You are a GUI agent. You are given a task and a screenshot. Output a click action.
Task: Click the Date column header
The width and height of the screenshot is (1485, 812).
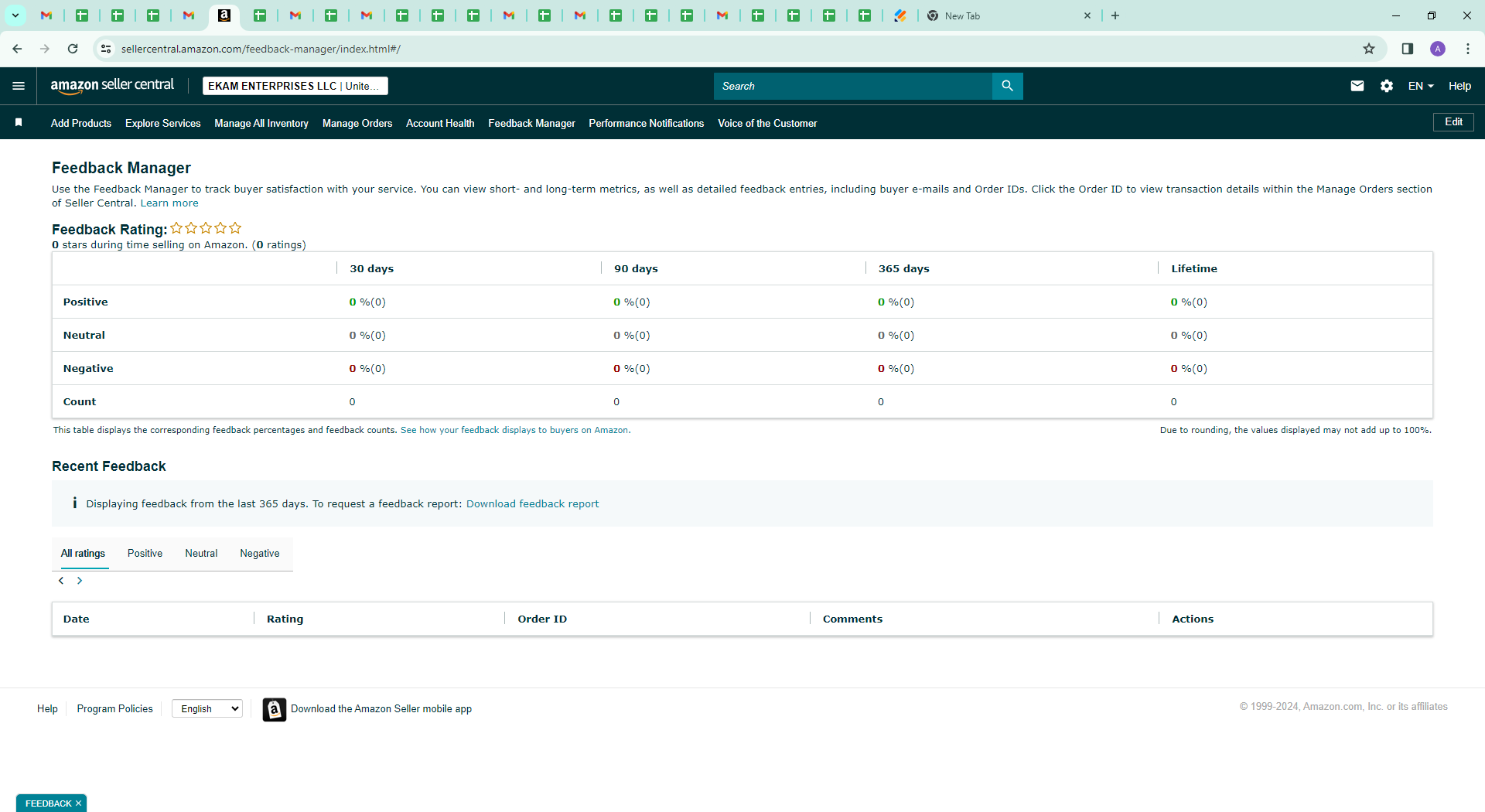tap(76, 619)
